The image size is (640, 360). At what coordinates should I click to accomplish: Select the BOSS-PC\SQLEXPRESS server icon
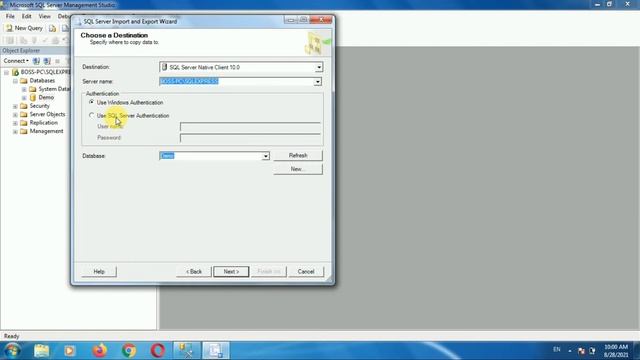16,72
